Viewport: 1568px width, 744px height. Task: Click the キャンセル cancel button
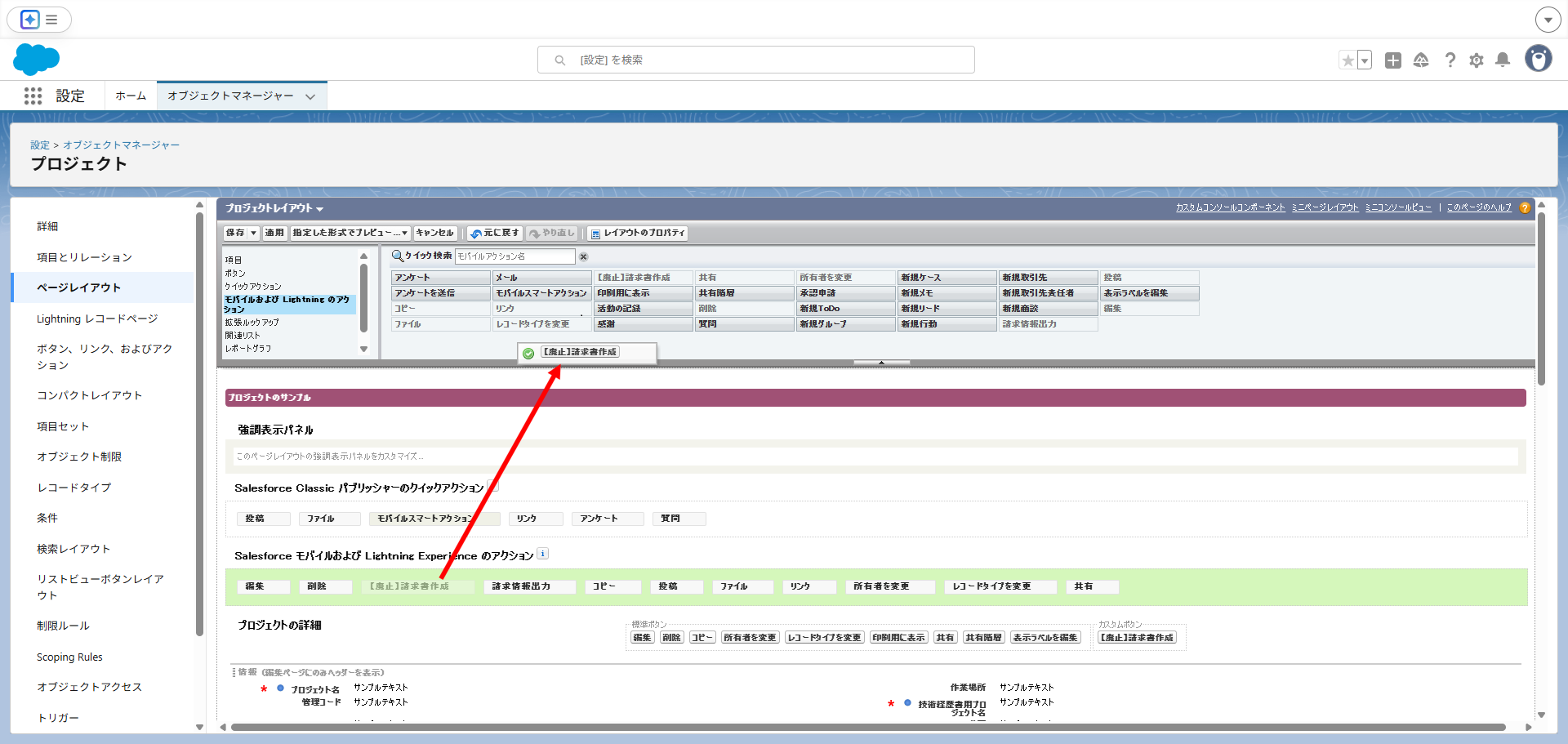(x=434, y=234)
